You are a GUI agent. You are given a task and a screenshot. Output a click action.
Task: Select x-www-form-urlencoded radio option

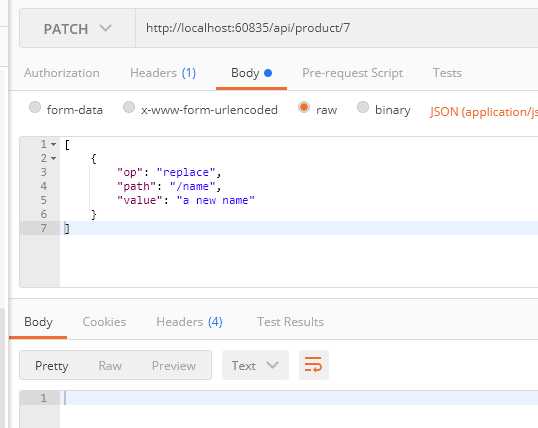tap(129, 107)
